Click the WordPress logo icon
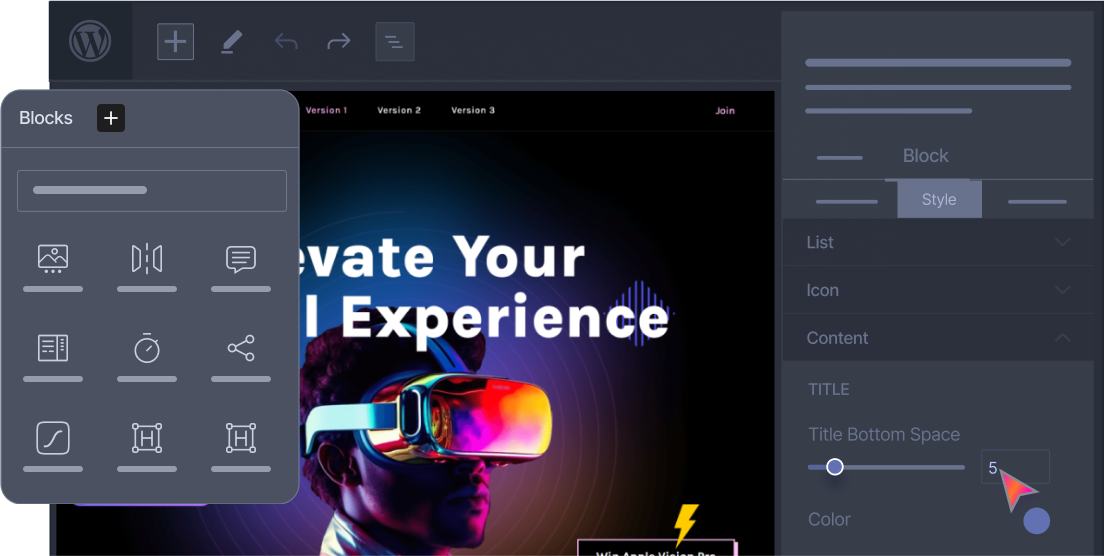 pos(90,41)
